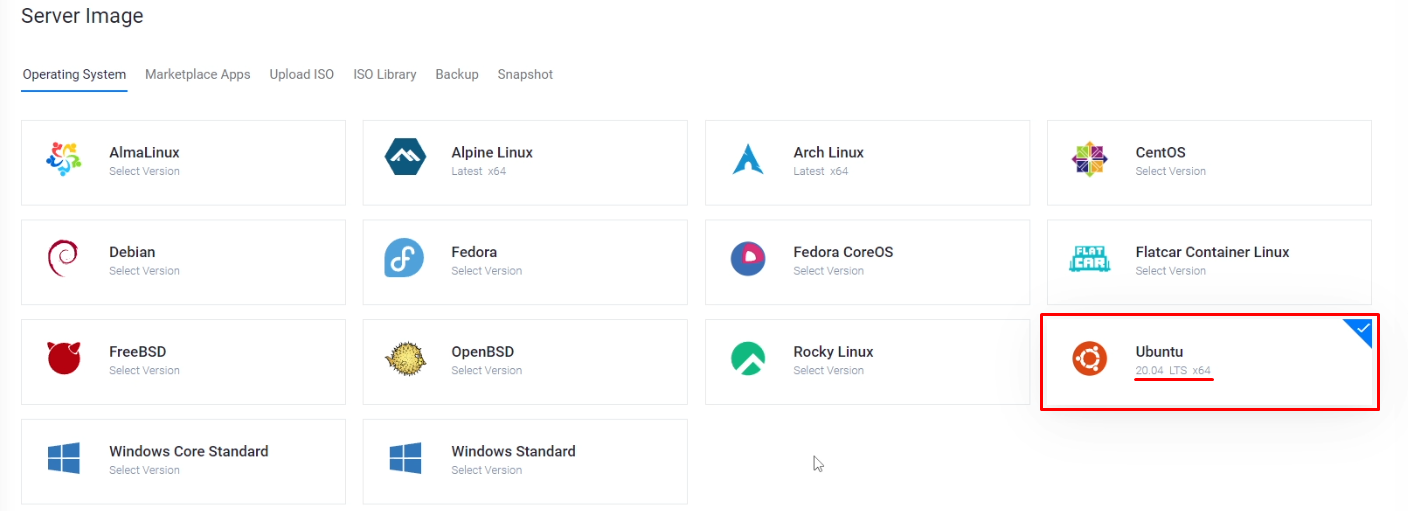Click the Windows Standard logo icon
Screen dimensions: 1408x511
click(406, 458)
